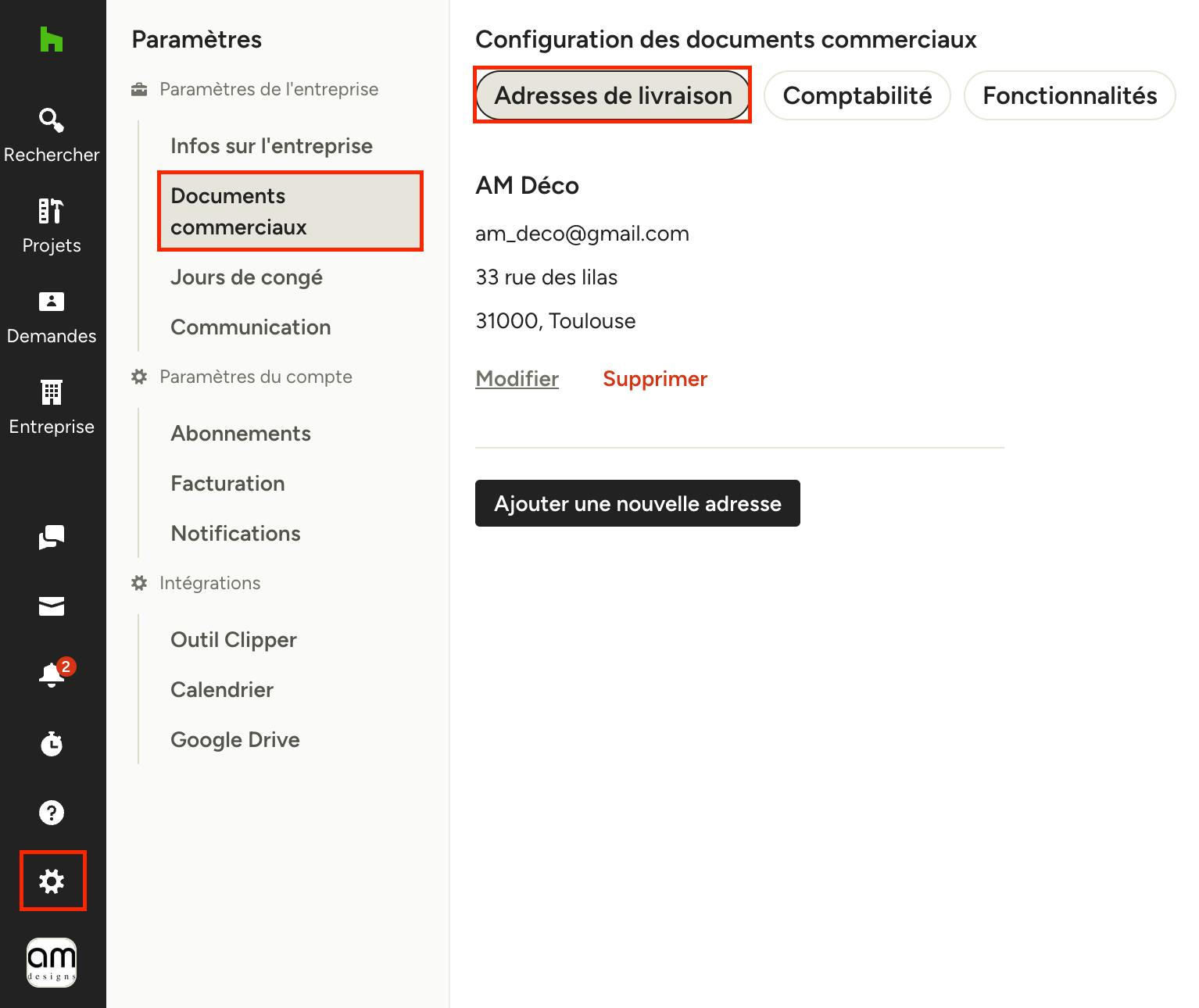The image size is (1199, 1008).
Task: Click the Houzz logo icon
Action: (x=52, y=39)
